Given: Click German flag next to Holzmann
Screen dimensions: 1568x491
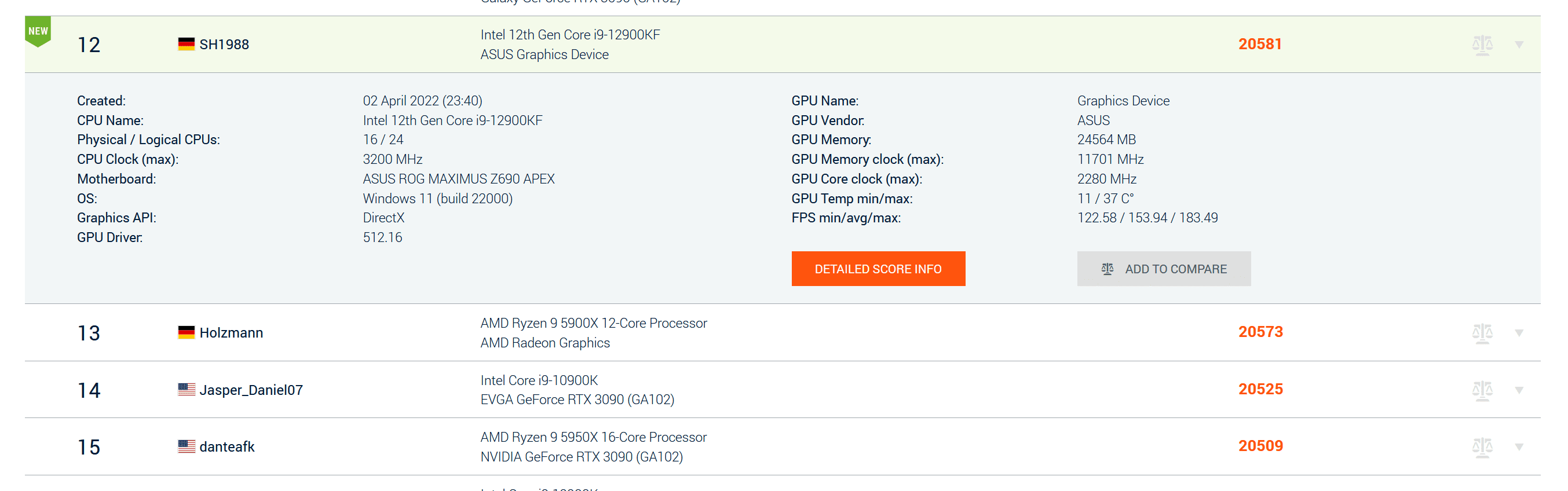Looking at the screenshot, I should 187,333.
